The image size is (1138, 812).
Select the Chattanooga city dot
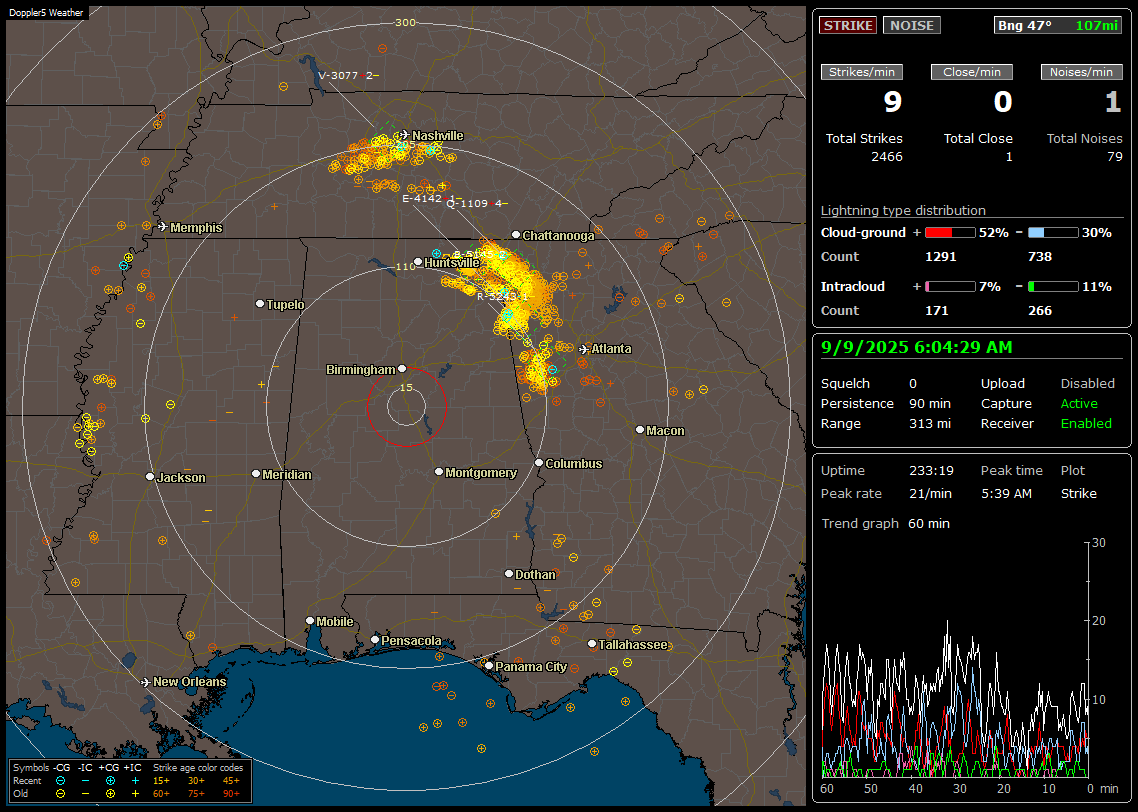tap(515, 234)
